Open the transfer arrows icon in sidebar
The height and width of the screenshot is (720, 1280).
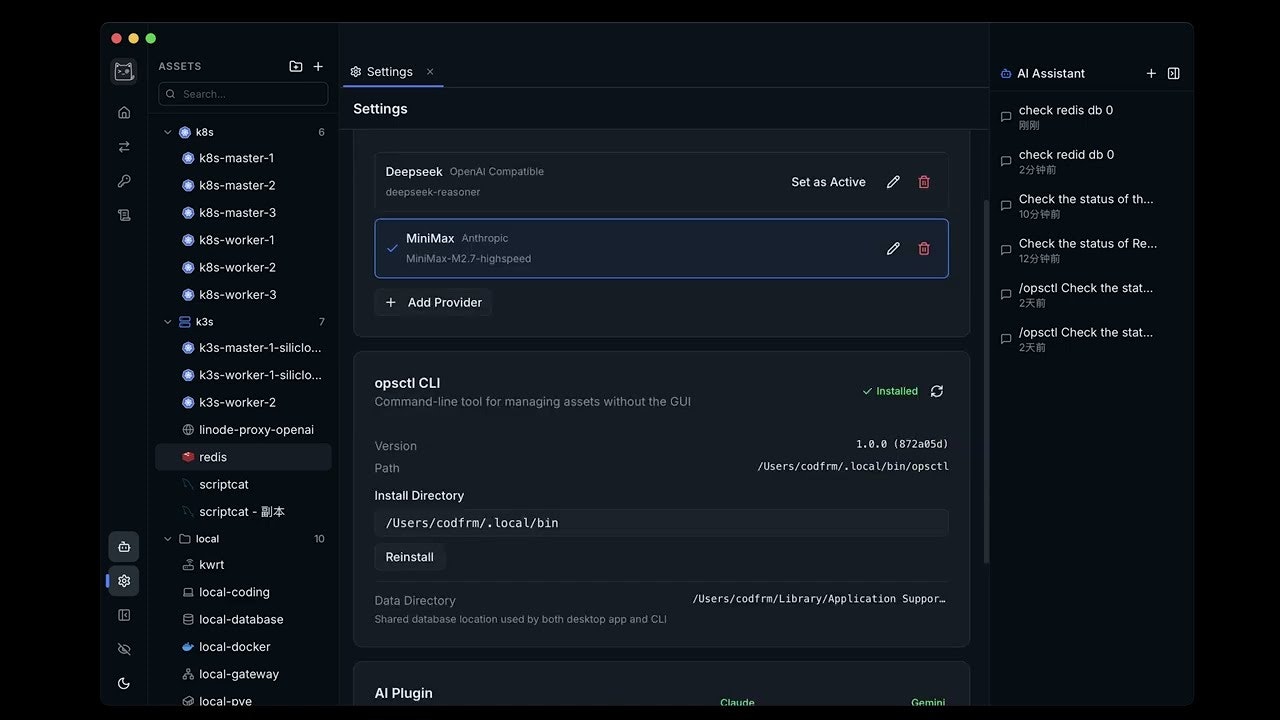(124, 147)
